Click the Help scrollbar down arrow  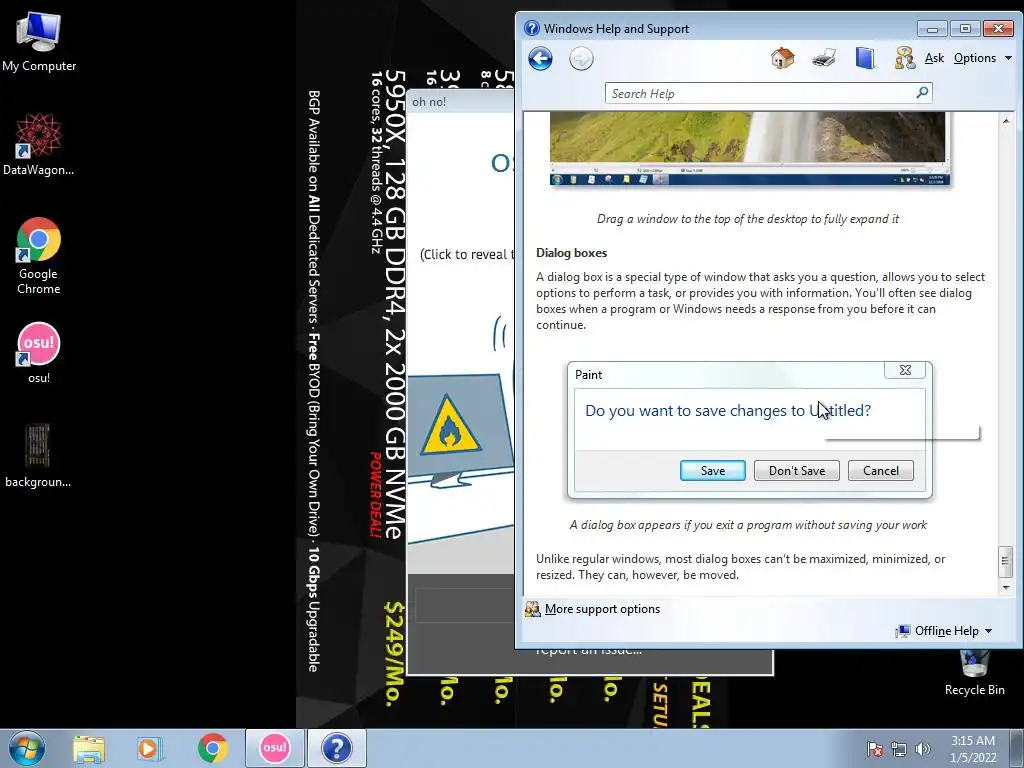coord(1006,588)
